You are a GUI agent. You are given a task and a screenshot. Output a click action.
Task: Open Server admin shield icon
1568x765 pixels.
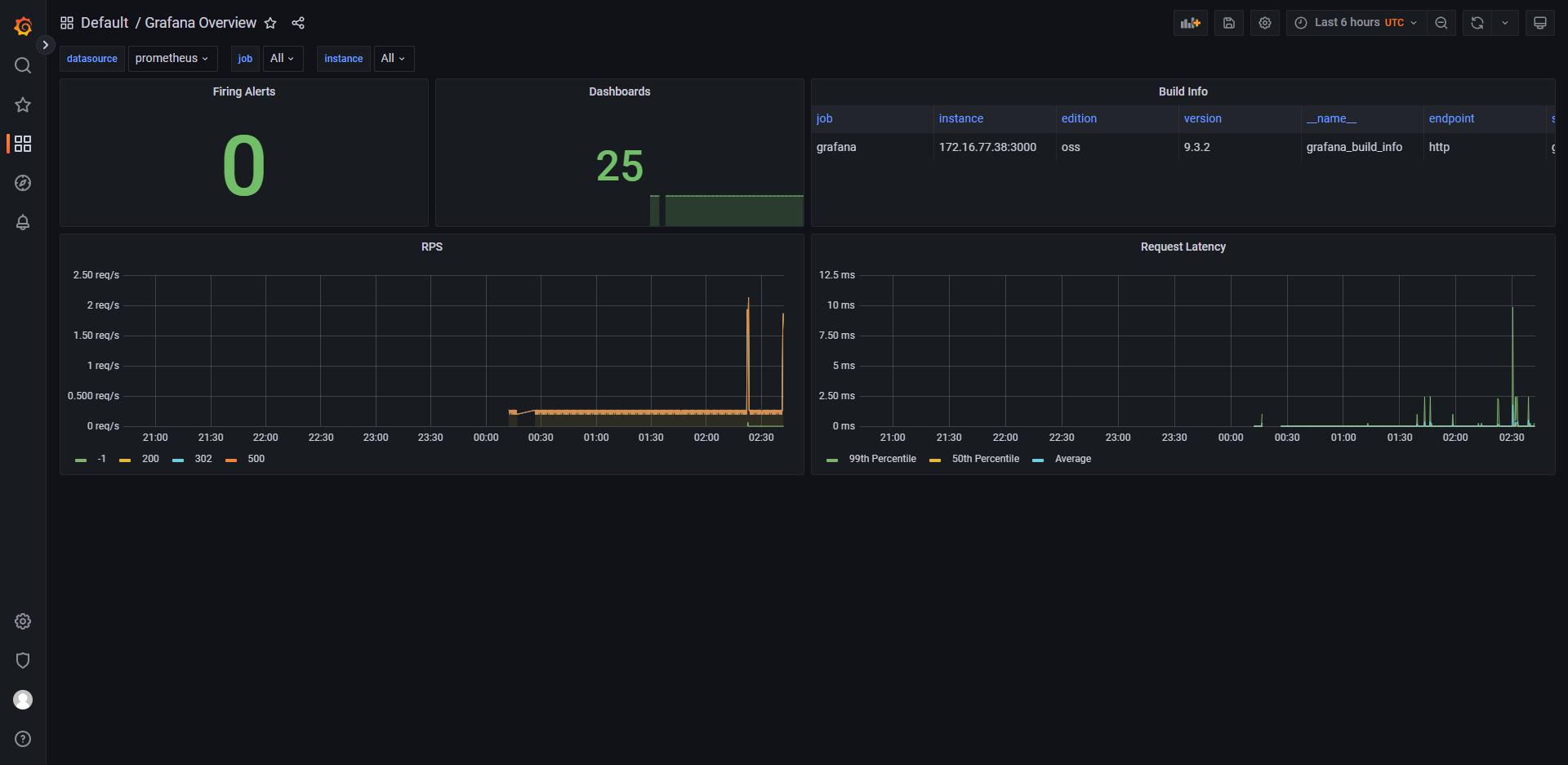click(23, 660)
